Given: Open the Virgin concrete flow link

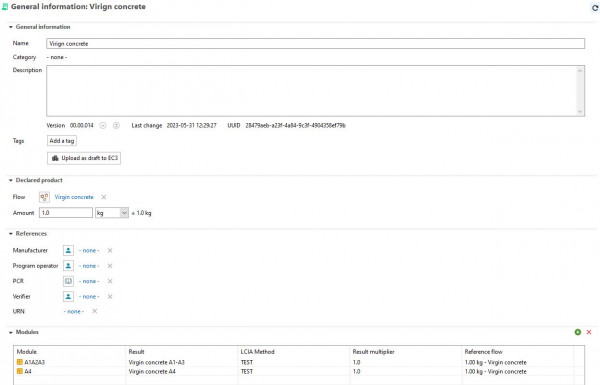Looking at the screenshot, I should (x=74, y=197).
